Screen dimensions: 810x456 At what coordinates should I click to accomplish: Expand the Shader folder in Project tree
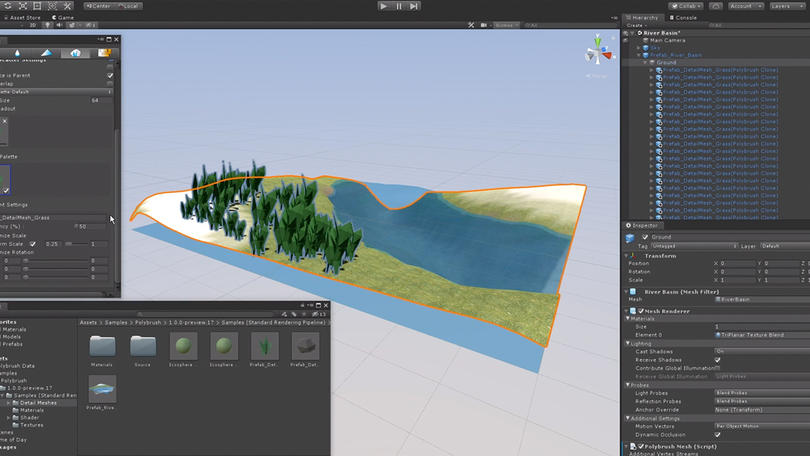[9, 417]
